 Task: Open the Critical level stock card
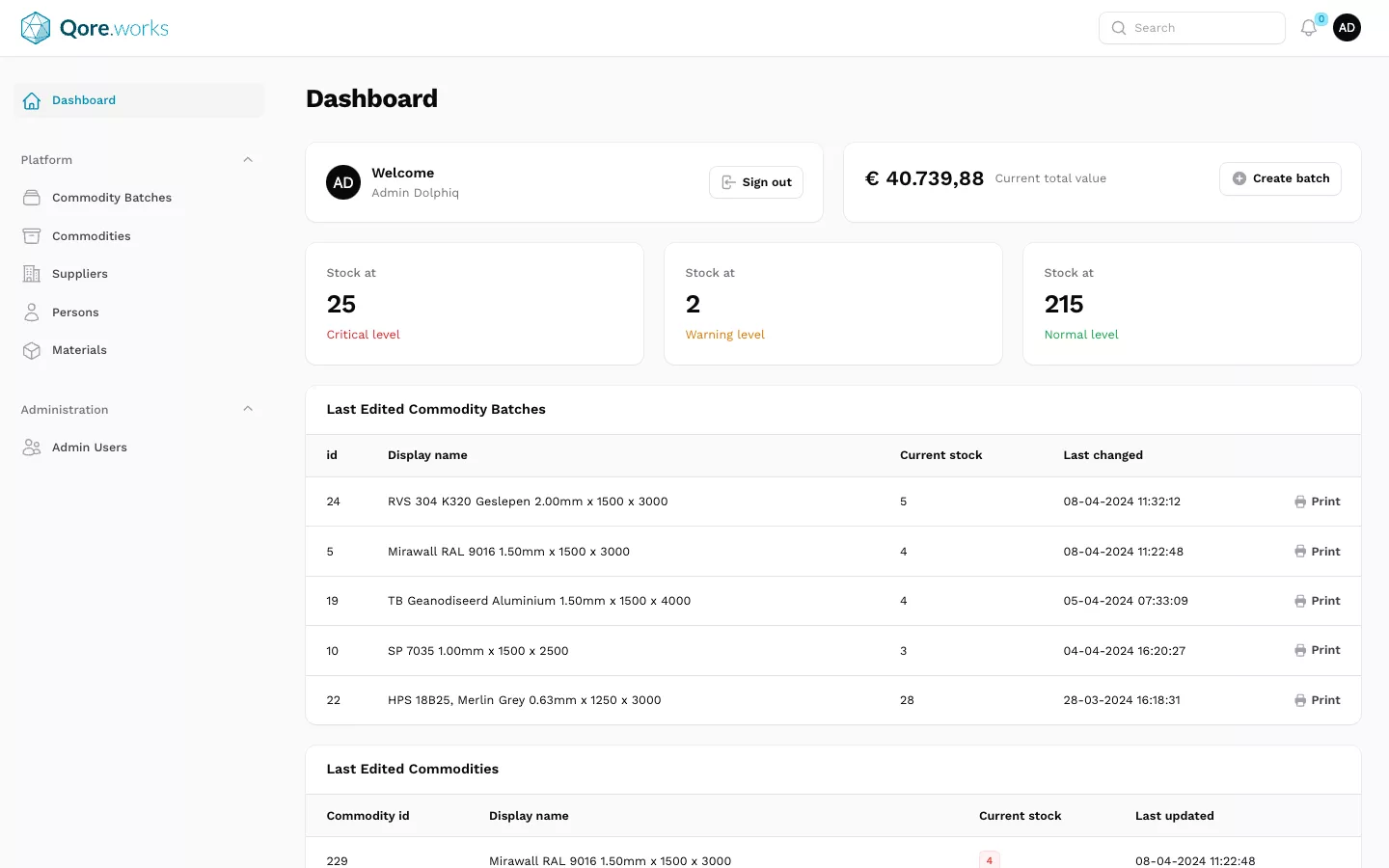474,304
